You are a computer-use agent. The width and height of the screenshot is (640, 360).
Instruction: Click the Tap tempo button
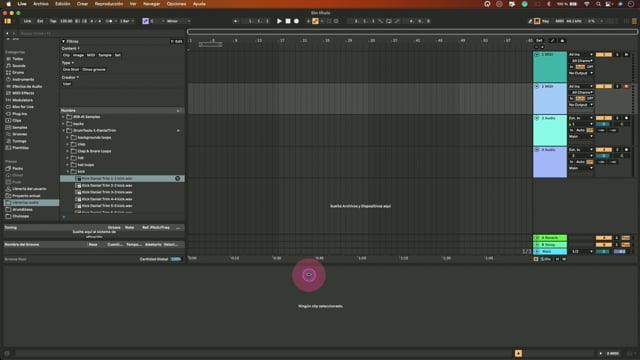53,21
